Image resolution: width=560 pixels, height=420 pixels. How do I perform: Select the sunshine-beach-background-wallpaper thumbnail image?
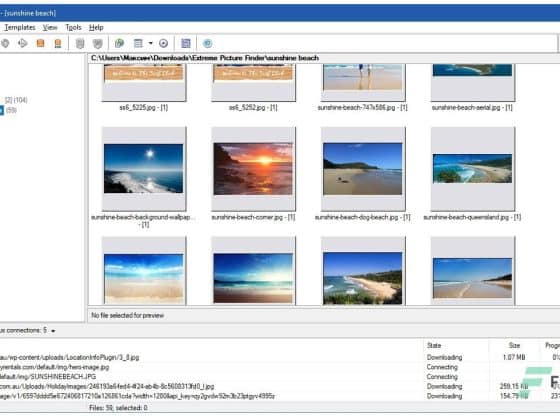[x=144, y=169]
